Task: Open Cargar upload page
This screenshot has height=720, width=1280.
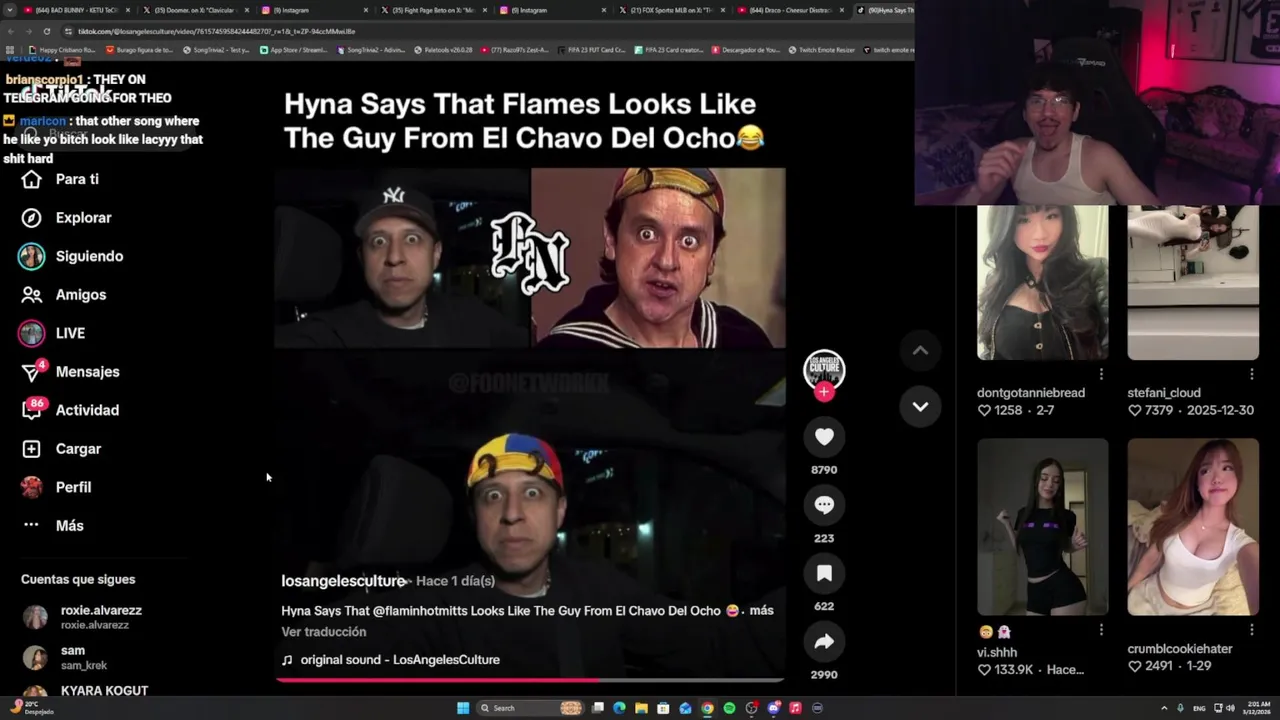Action: point(61,449)
